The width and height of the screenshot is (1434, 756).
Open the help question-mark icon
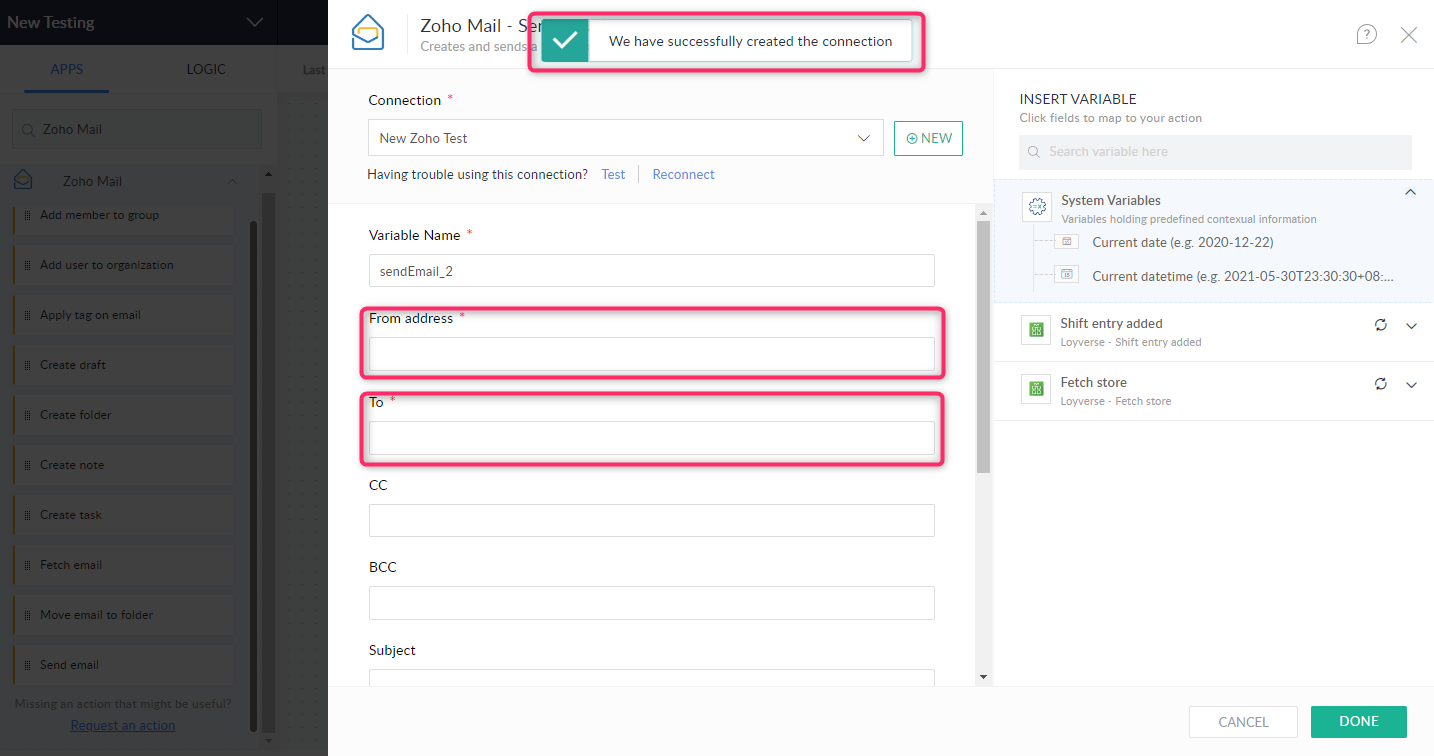pos(1366,34)
